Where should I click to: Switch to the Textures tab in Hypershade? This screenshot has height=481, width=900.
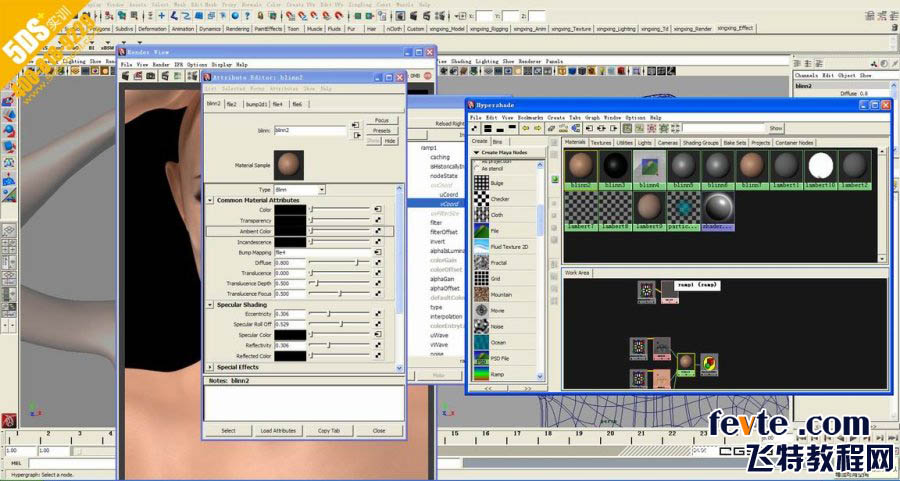[601, 142]
